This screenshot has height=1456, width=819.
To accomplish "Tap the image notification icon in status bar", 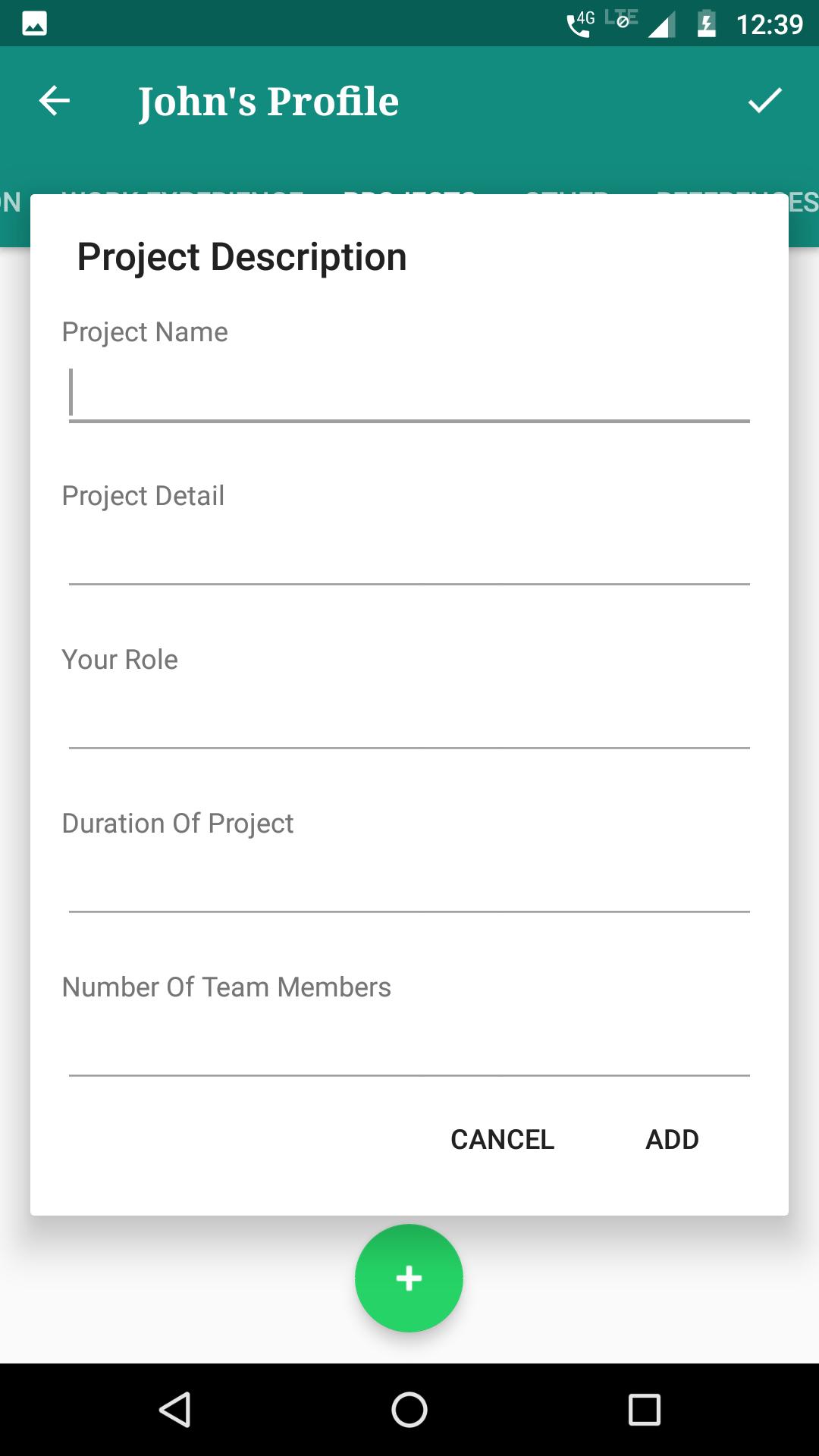I will [x=34, y=24].
